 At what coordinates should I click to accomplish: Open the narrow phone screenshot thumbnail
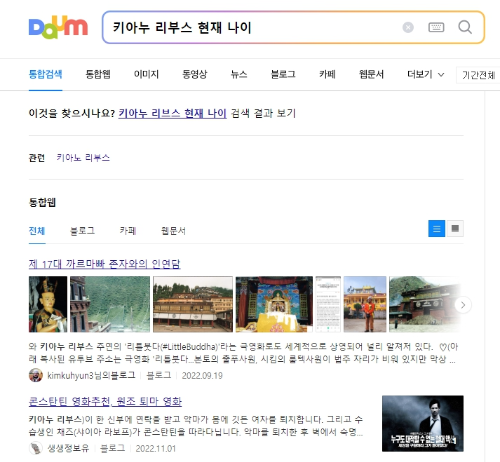(328, 304)
